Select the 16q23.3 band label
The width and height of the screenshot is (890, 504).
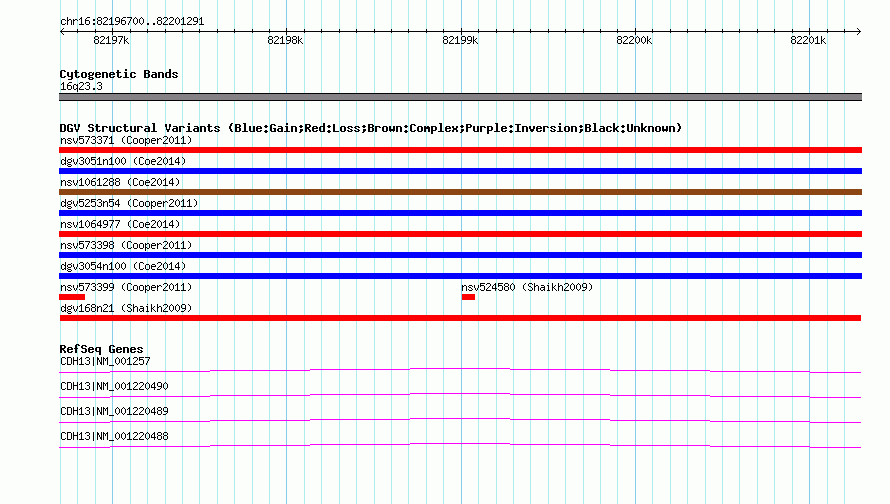(81, 86)
